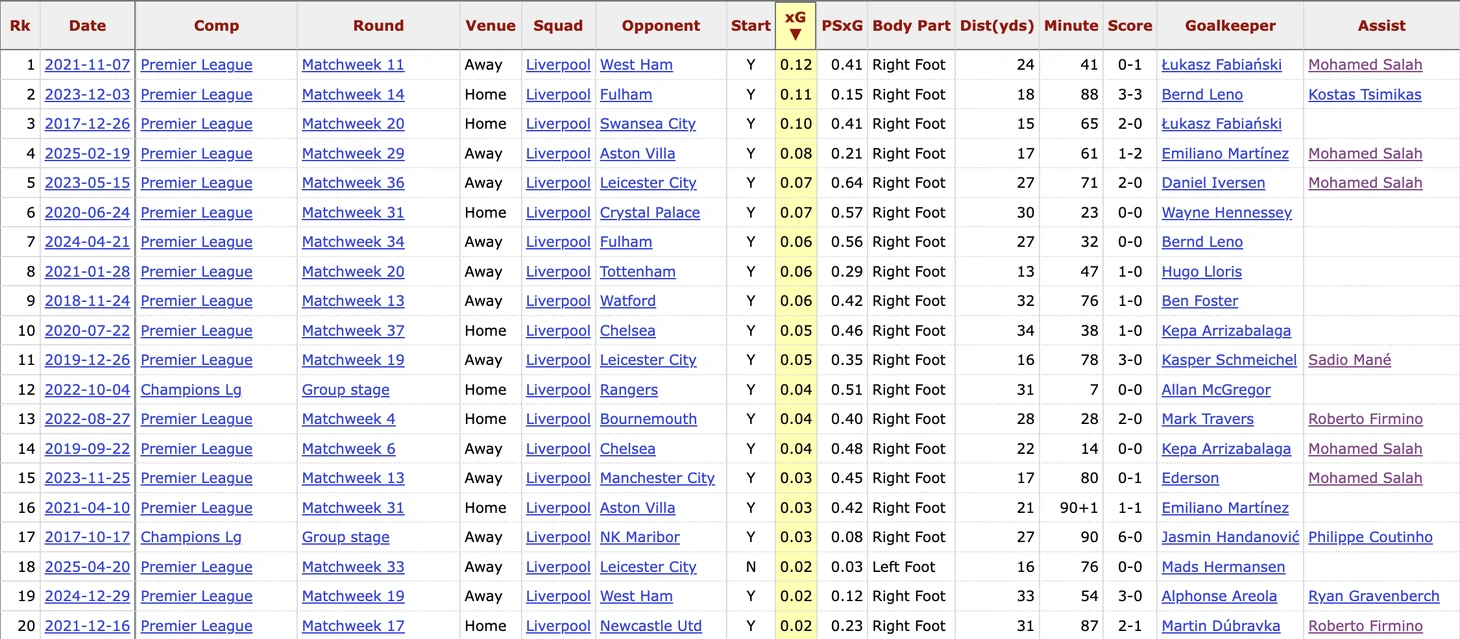Open the NK Maribor opponent link
The width and height of the screenshot is (1460, 639).
pos(640,537)
